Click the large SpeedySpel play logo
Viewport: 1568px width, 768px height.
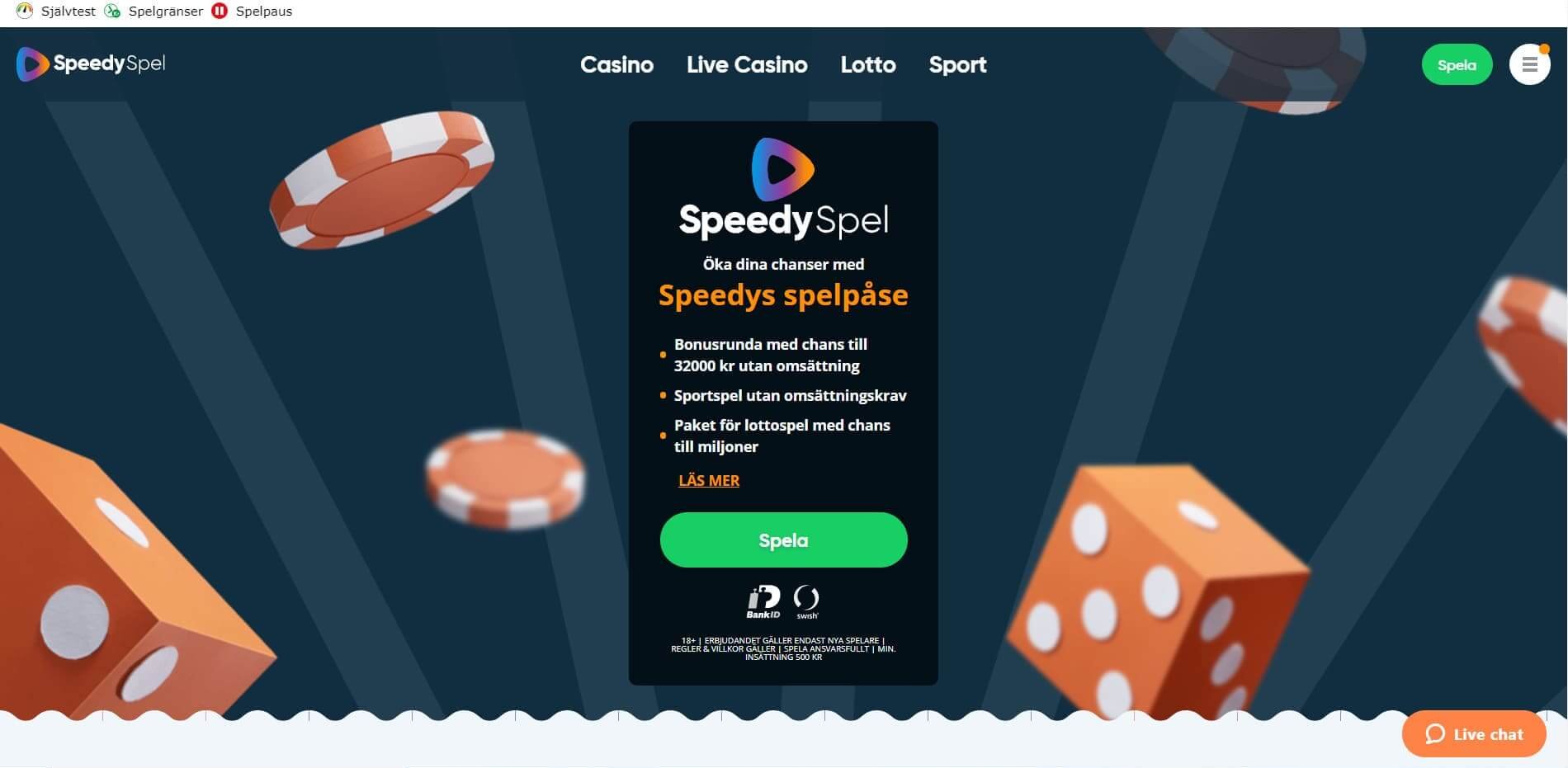(783, 169)
